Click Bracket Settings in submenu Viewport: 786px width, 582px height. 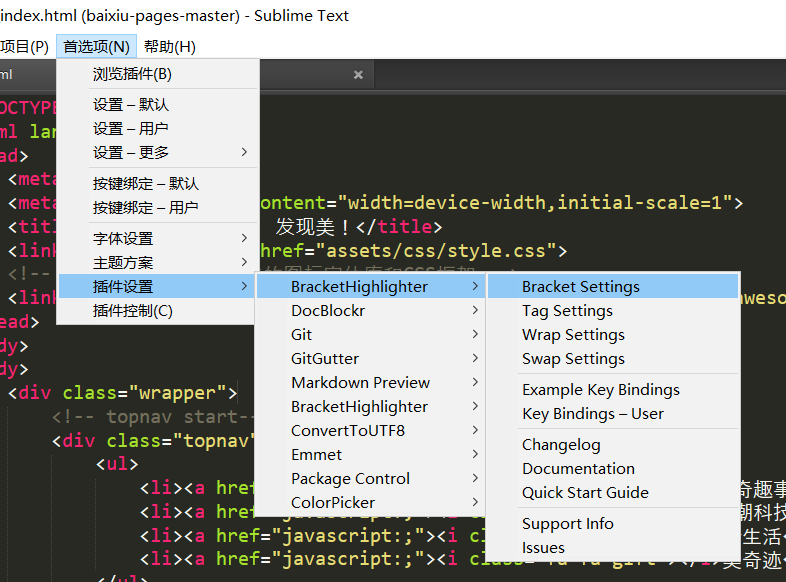580,286
